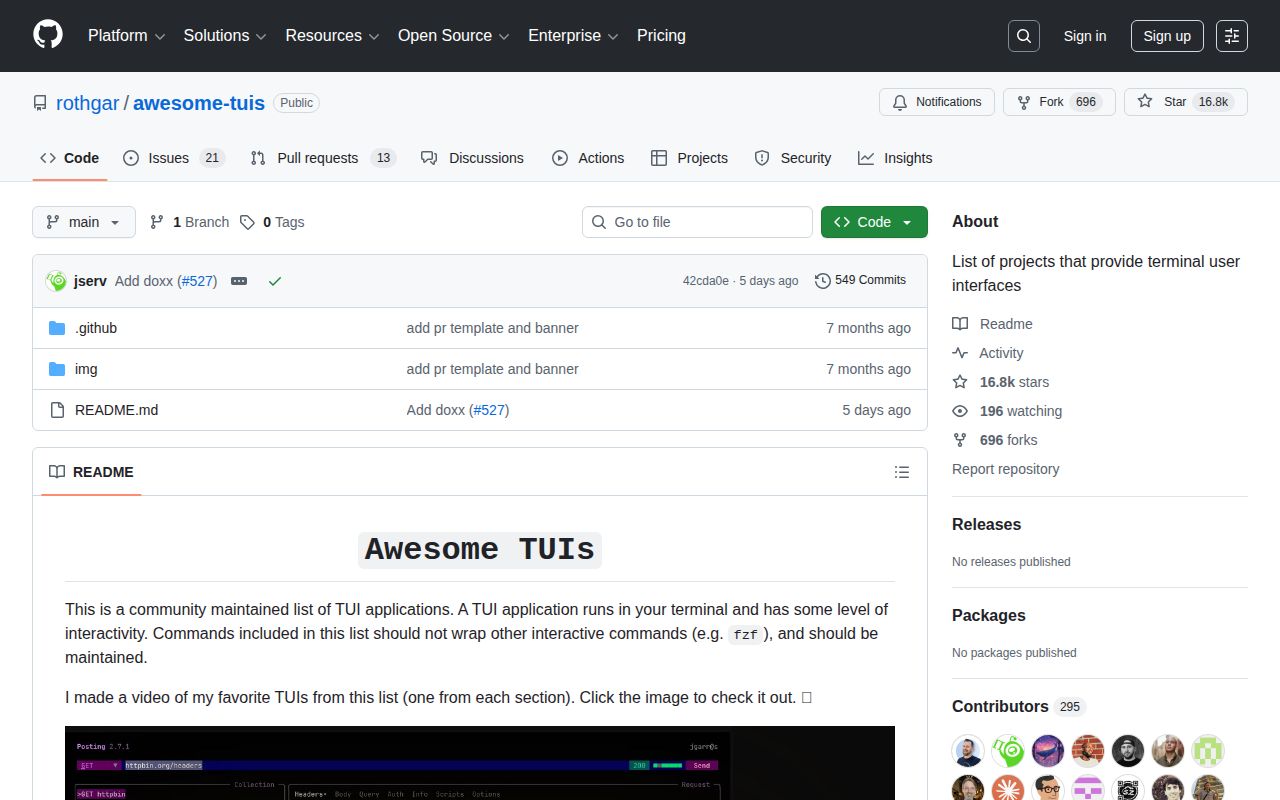Switch to the Issues tab
Image resolution: width=1280 pixels, height=800 pixels.
pos(169,157)
